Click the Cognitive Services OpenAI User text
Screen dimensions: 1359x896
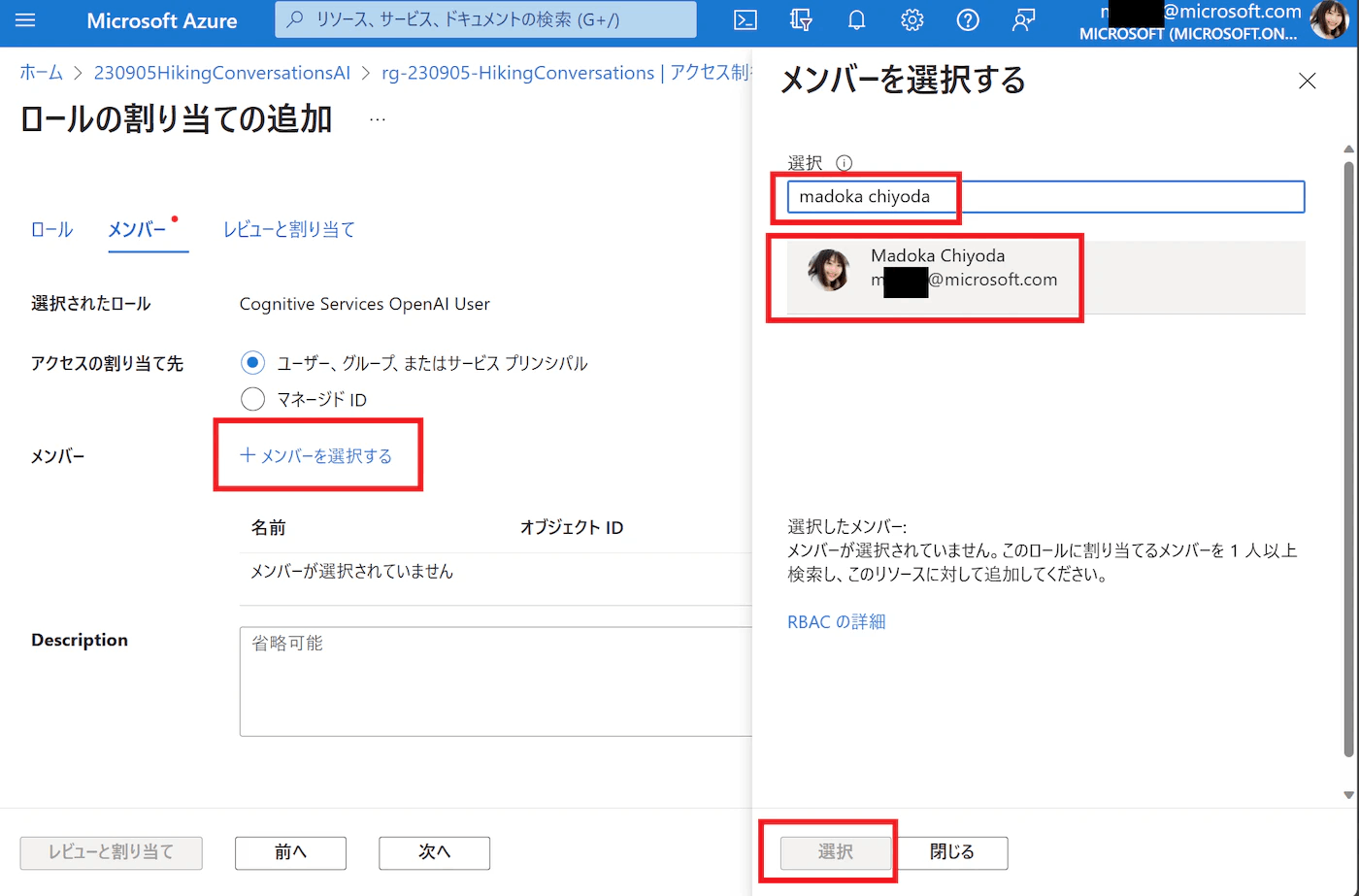365,304
